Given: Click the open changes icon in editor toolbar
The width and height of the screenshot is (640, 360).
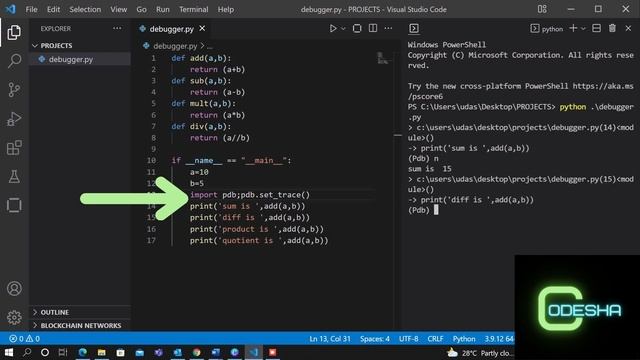Looking at the screenshot, I should [357, 28].
